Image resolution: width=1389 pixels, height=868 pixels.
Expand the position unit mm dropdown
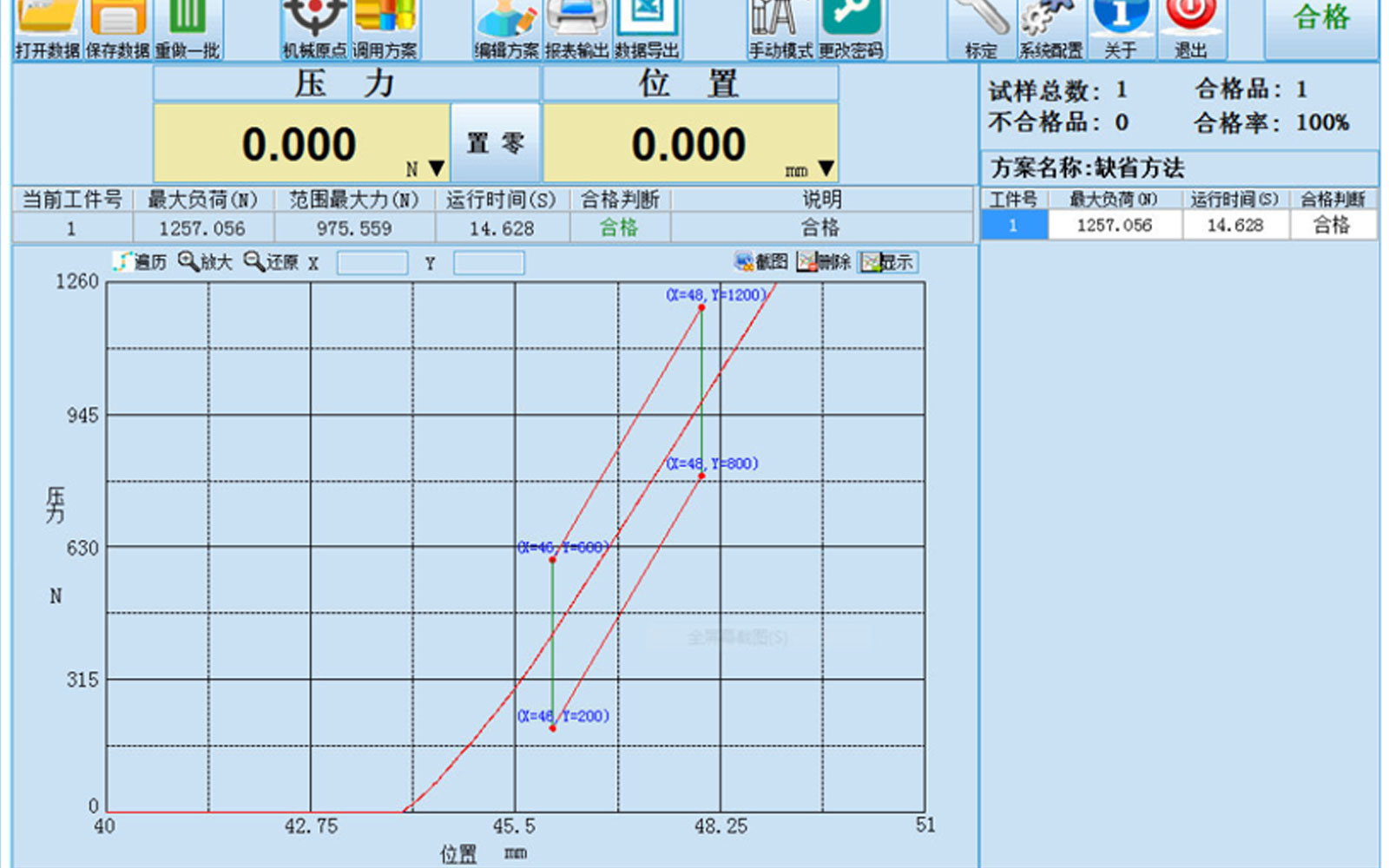pyautogui.click(x=826, y=168)
